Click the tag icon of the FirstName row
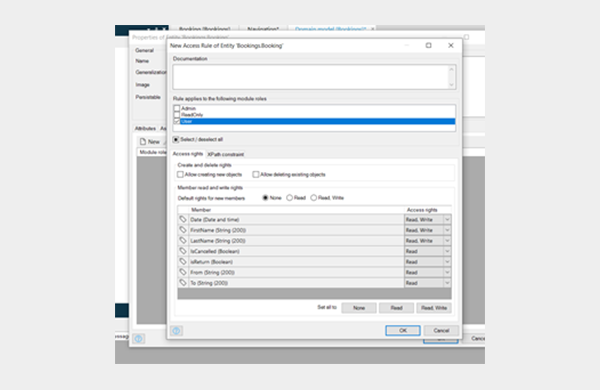Screen dimensions: 600x390 (x=183, y=230)
